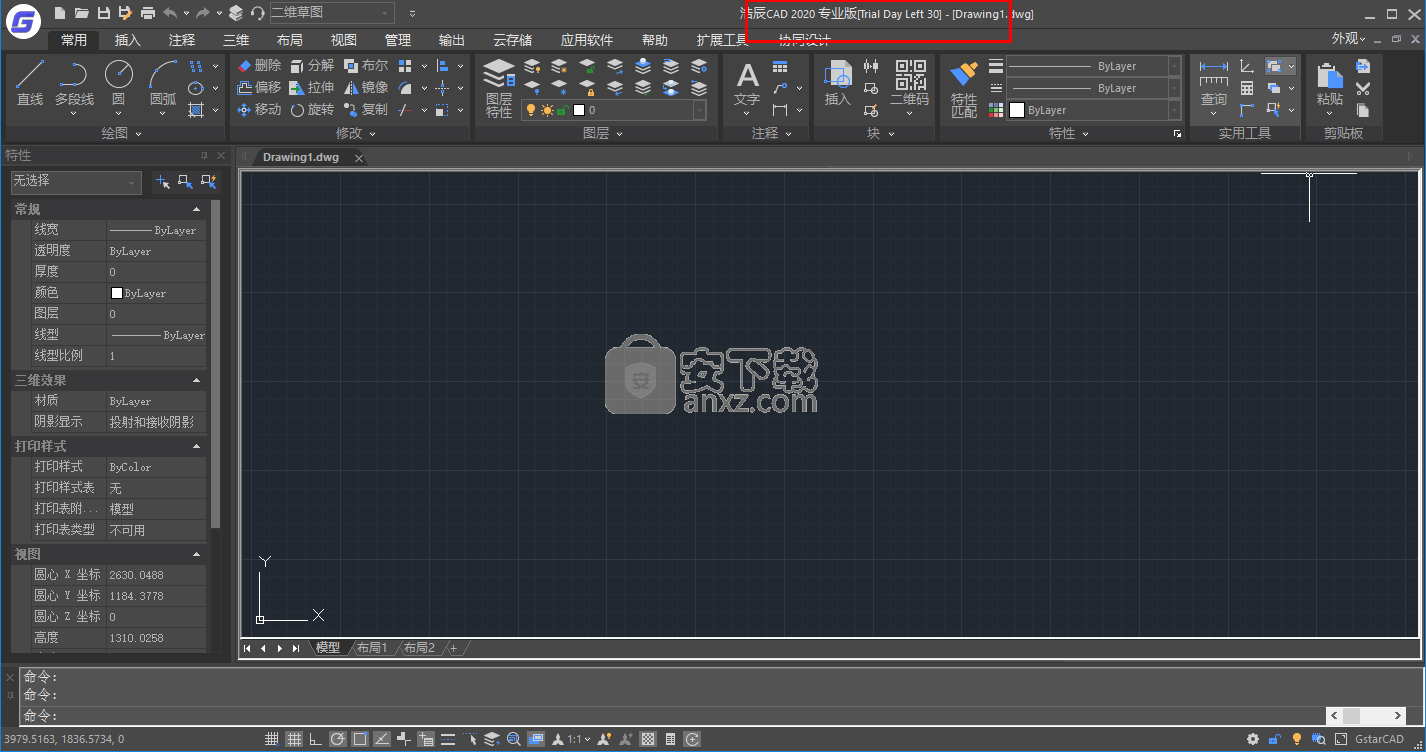Click the Open folder icon in quick toolbar
This screenshot has height=752, width=1426.
(x=82, y=13)
